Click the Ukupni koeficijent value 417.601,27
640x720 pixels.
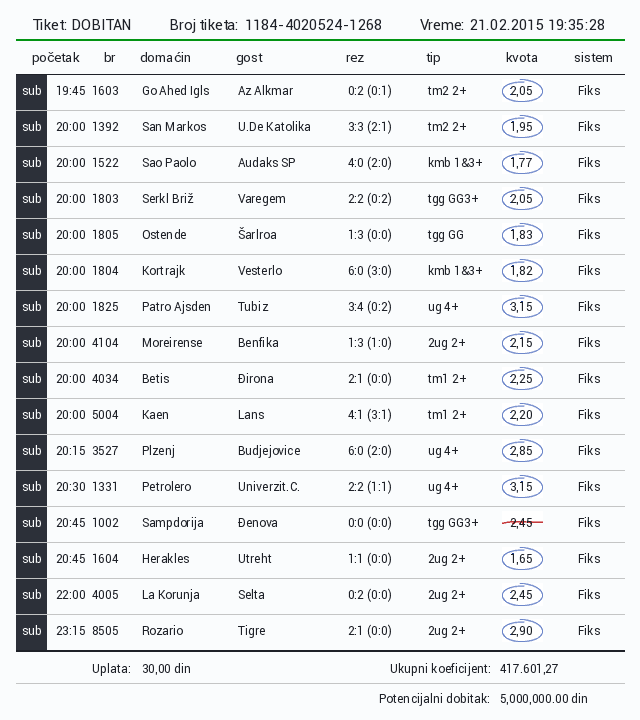528,669
